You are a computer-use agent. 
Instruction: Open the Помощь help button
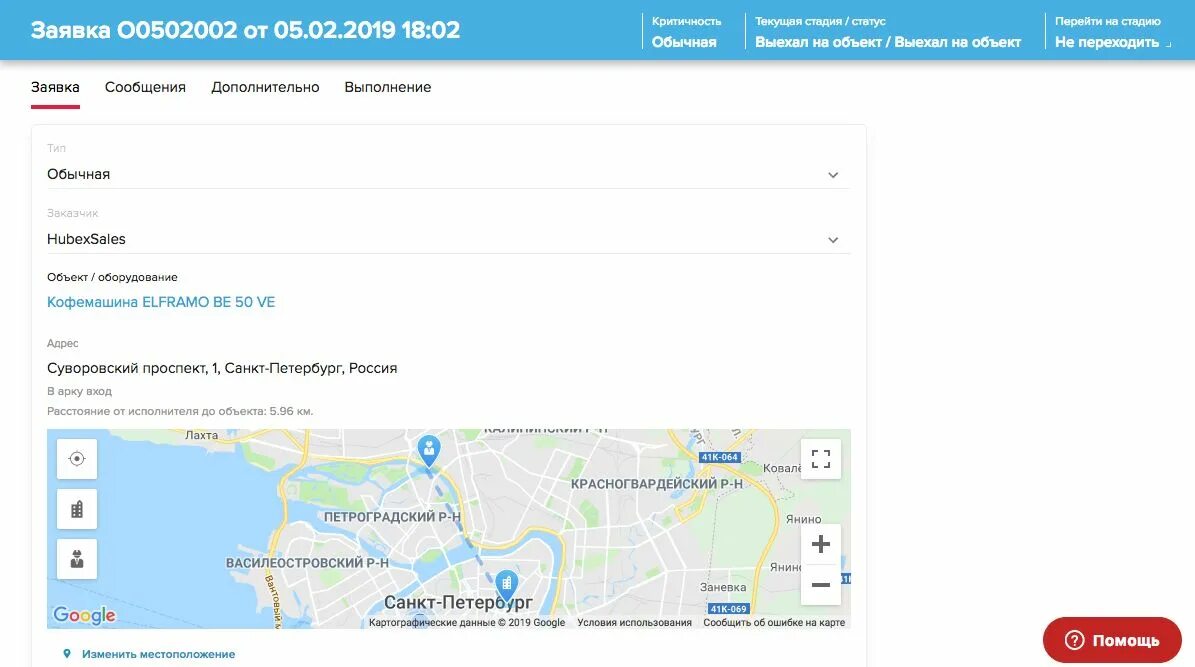click(x=1112, y=640)
